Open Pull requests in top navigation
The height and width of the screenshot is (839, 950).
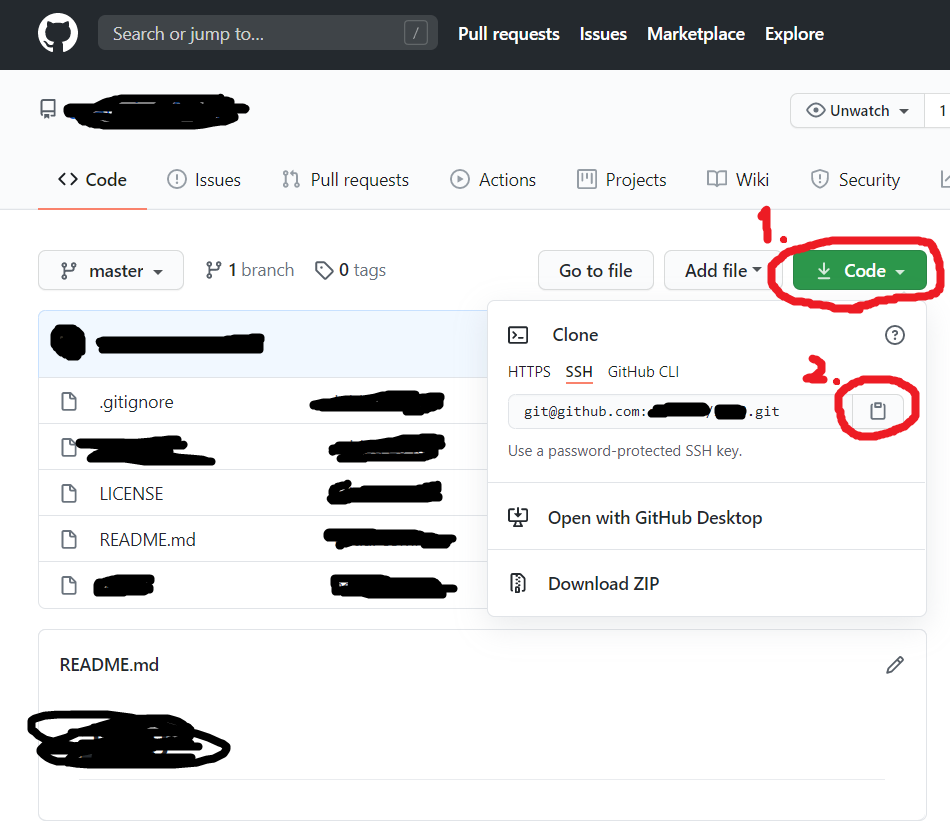(x=508, y=34)
